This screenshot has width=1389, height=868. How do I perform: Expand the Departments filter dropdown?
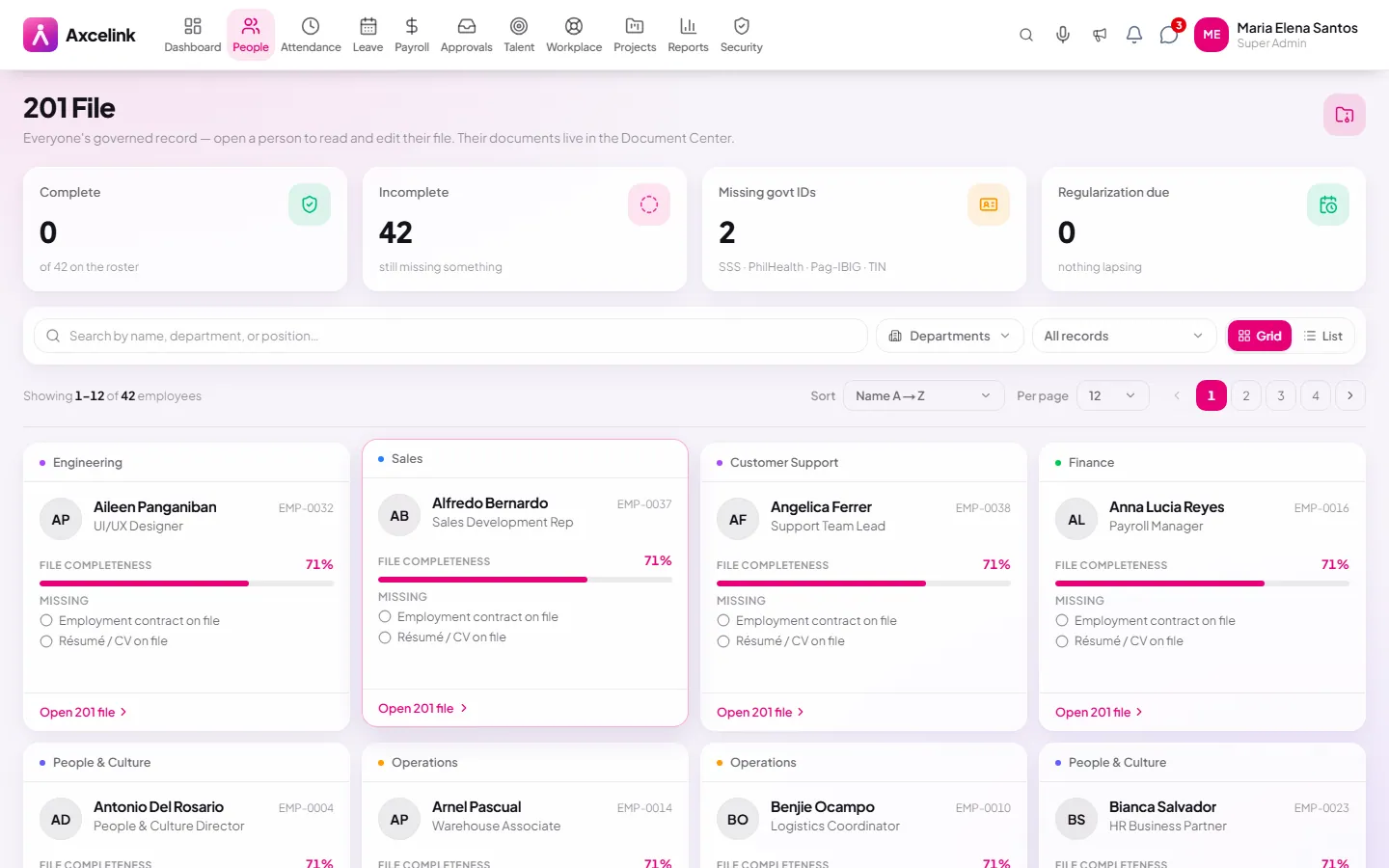tap(949, 336)
